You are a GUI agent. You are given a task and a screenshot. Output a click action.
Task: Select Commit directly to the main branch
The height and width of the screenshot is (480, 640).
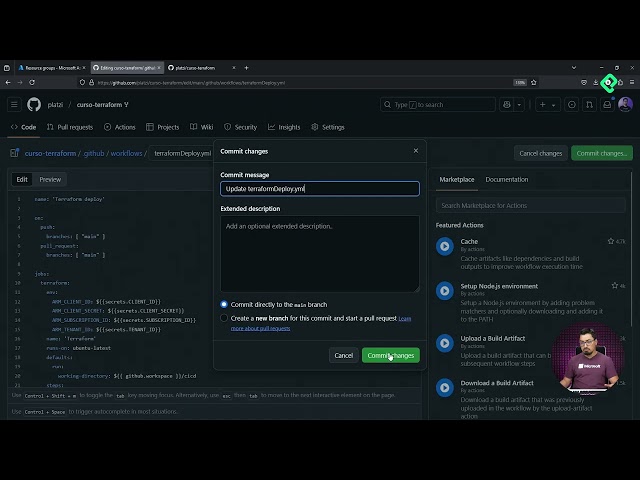click(224, 304)
